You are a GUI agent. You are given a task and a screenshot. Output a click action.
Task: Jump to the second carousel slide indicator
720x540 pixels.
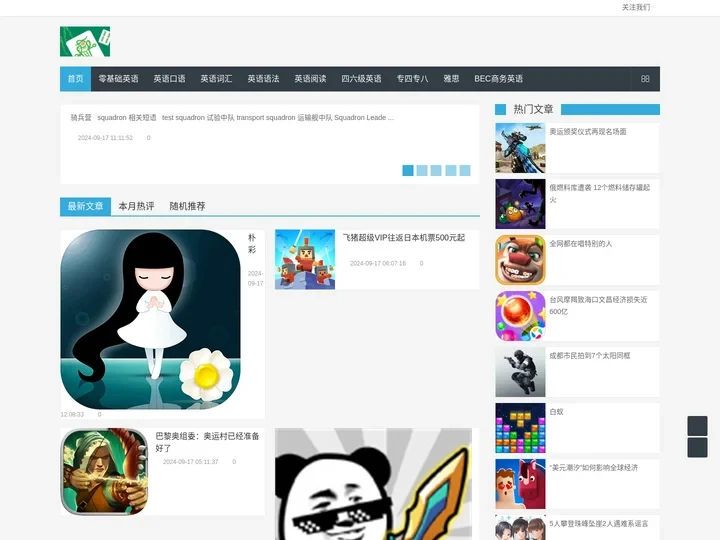[x=422, y=170]
